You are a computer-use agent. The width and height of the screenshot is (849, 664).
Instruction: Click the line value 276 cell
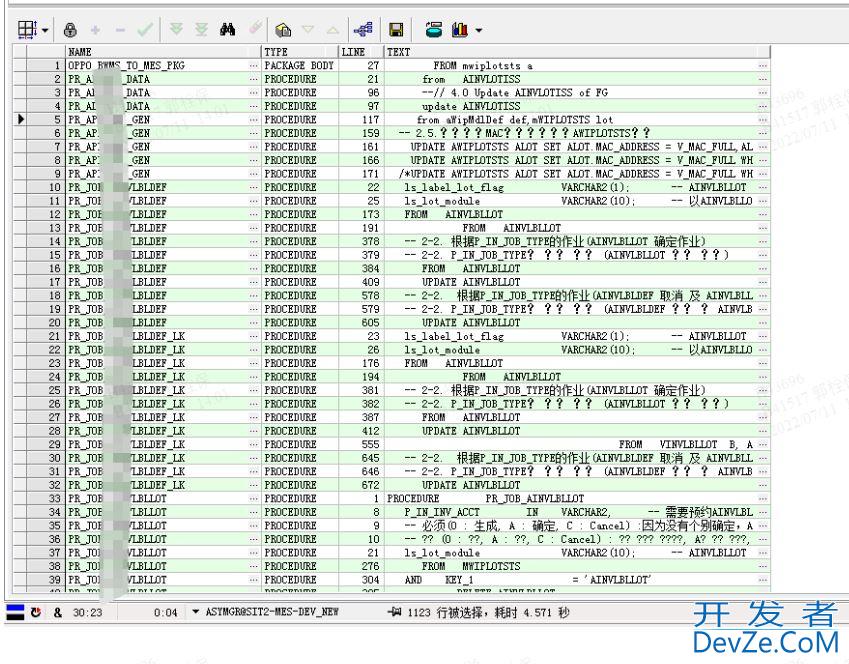(x=361, y=566)
